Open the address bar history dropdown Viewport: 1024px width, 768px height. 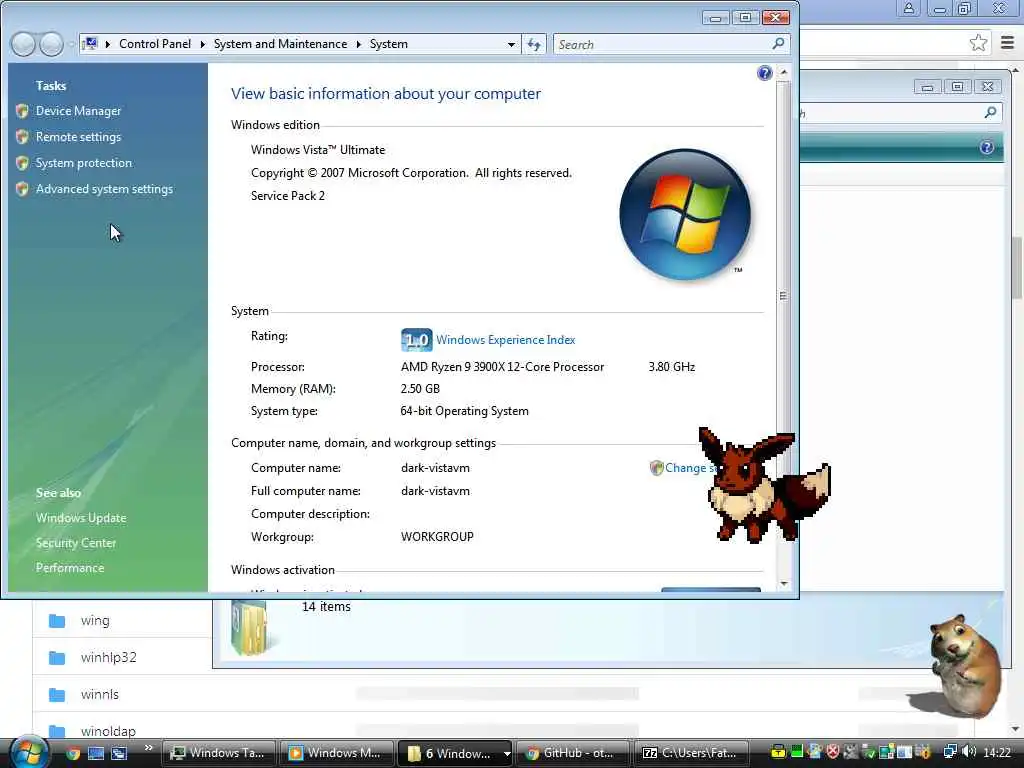(x=511, y=44)
